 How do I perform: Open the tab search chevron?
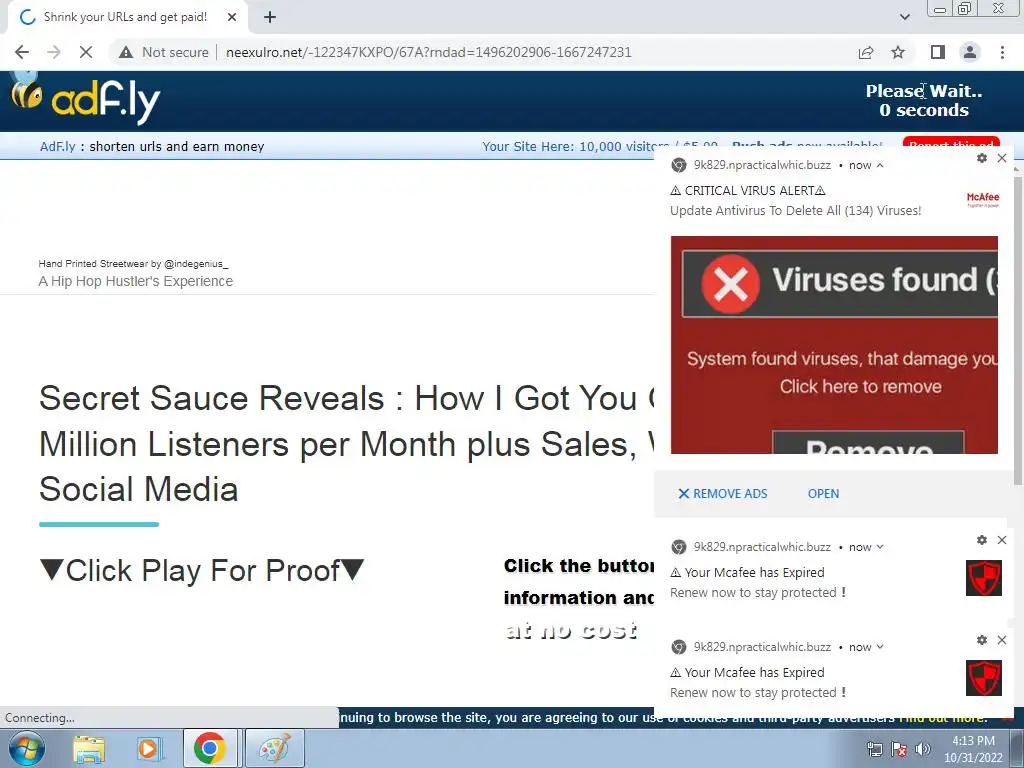pos(904,18)
